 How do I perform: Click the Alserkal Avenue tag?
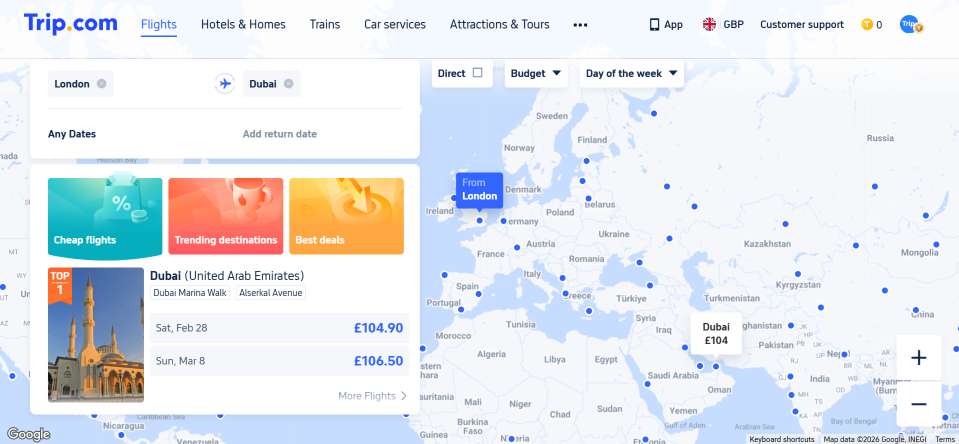(x=271, y=293)
